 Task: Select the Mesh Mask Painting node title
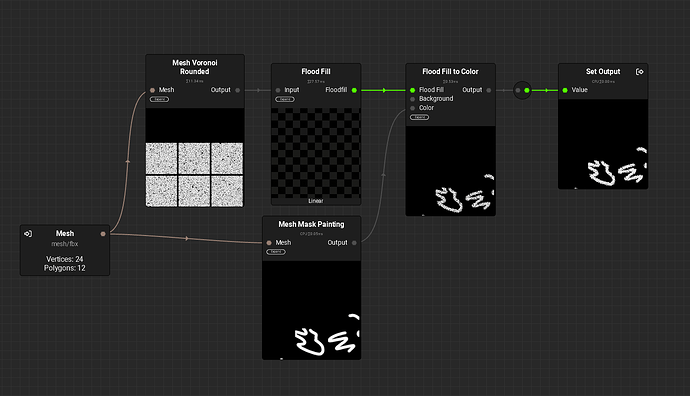[x=311, y=224]
